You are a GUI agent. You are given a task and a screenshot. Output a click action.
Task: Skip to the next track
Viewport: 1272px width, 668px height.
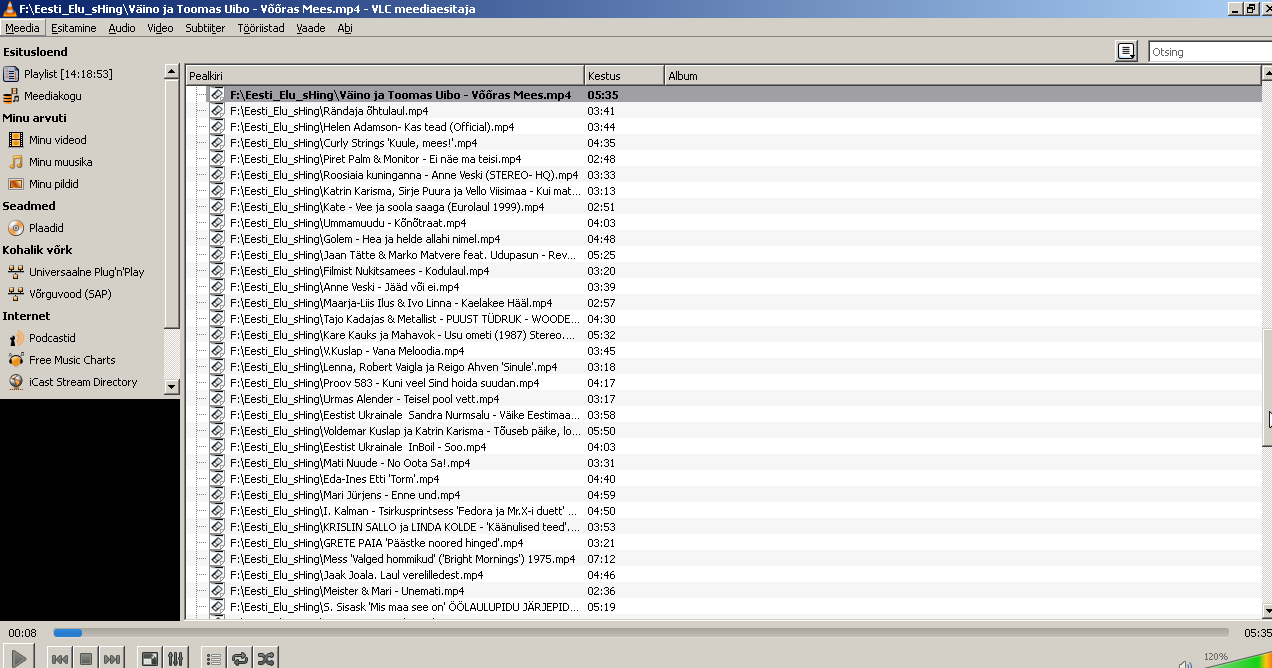click(x=112, y=659)
